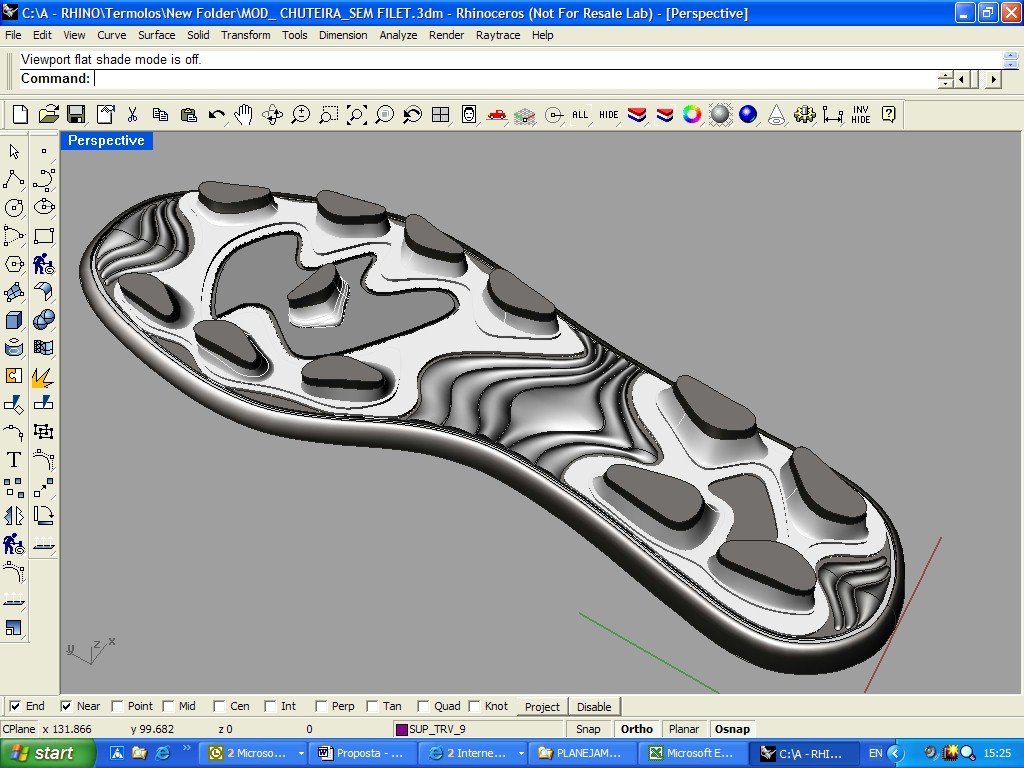
Task: Click the Zoom Extents icon
Action: coord(357,115)
